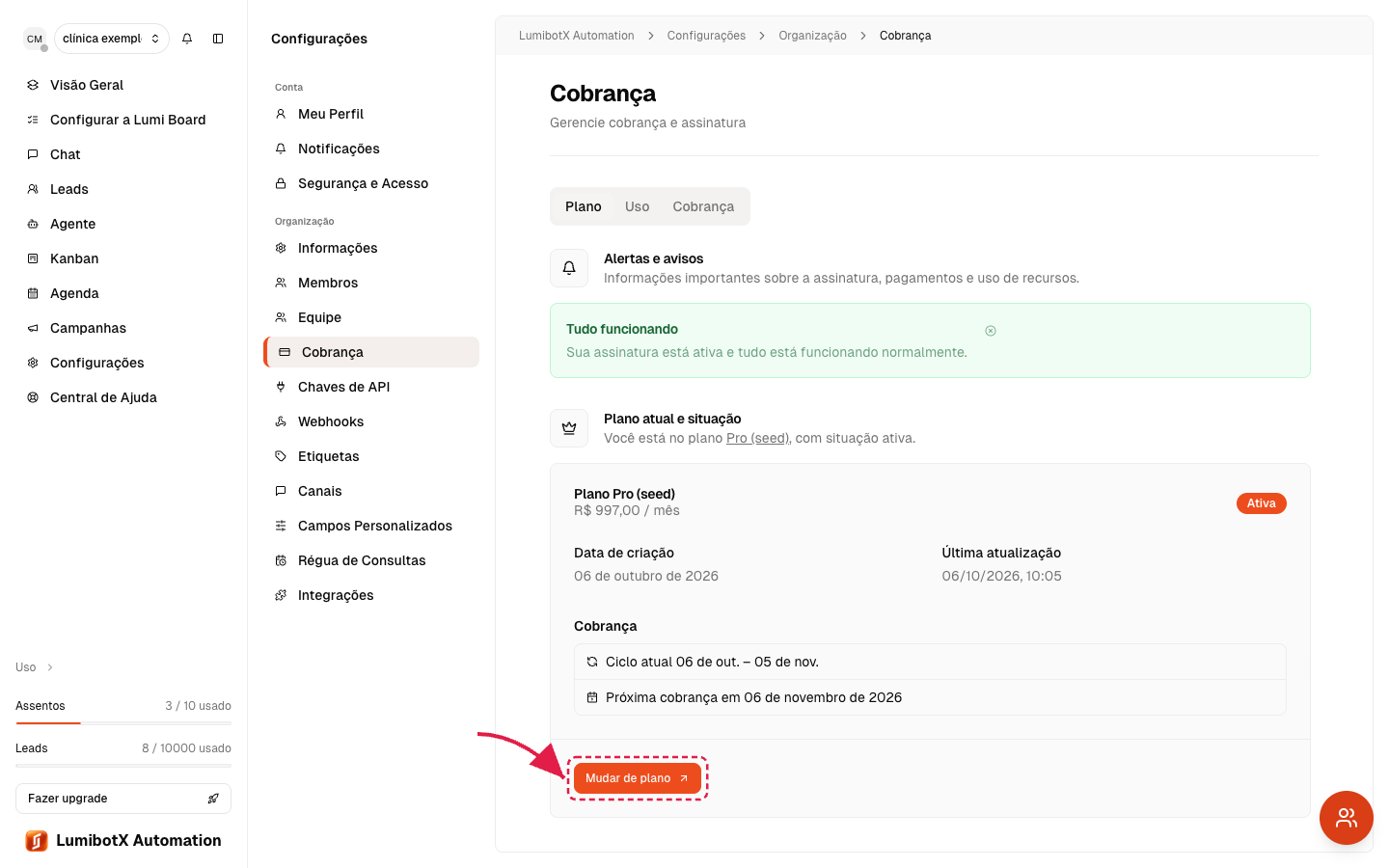Go to LumibotX Automation breadcrumb
The height and width of the screenshot is (868, 1389).
coord(577,36)
